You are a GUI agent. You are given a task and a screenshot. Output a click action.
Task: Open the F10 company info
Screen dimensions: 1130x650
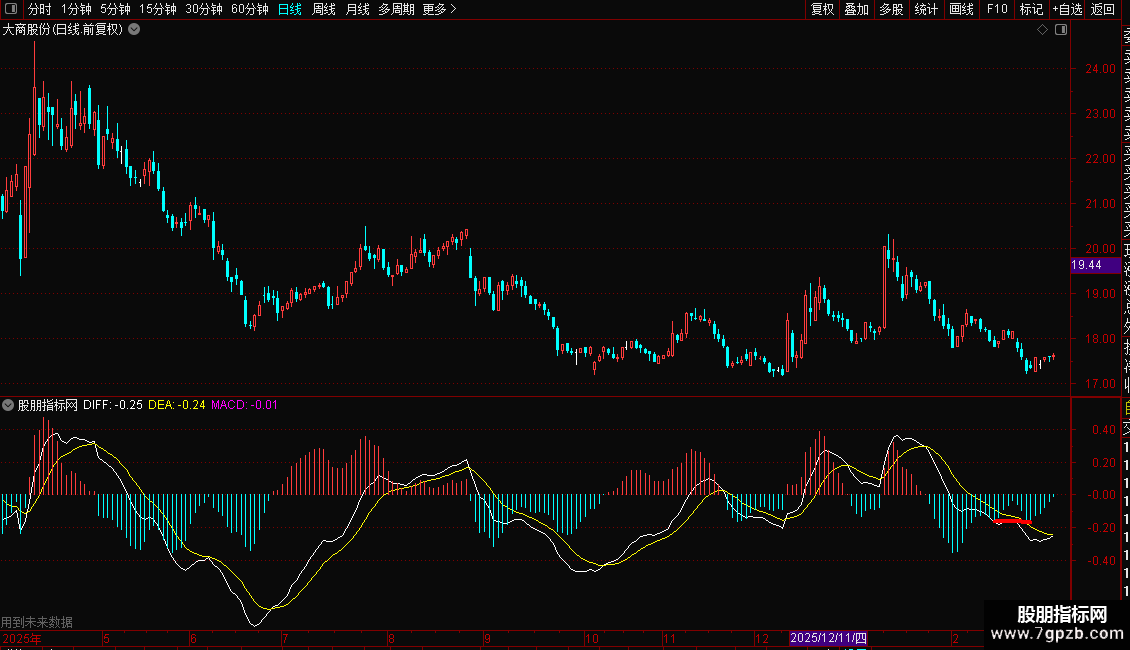[997, 9]
